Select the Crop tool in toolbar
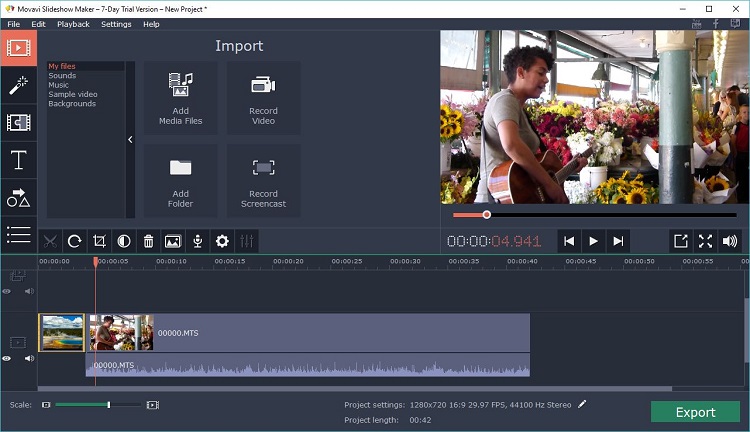Viewport: 750px width, 432px height. [99, 241]
